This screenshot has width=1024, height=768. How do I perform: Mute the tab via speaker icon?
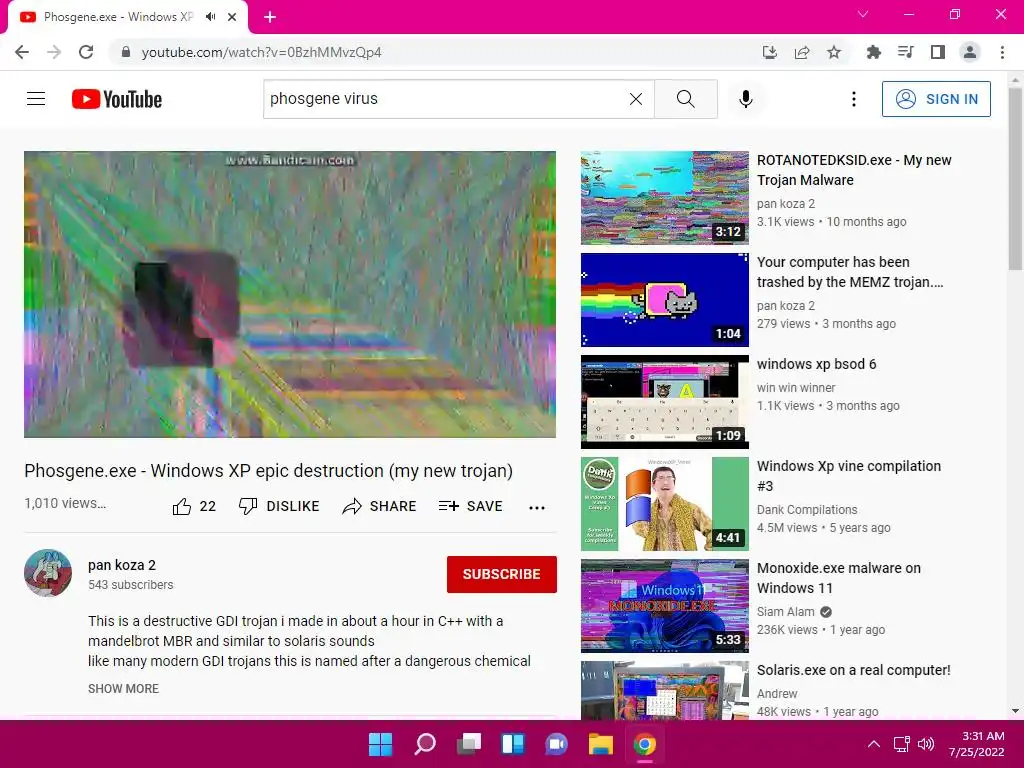(210, 17)
